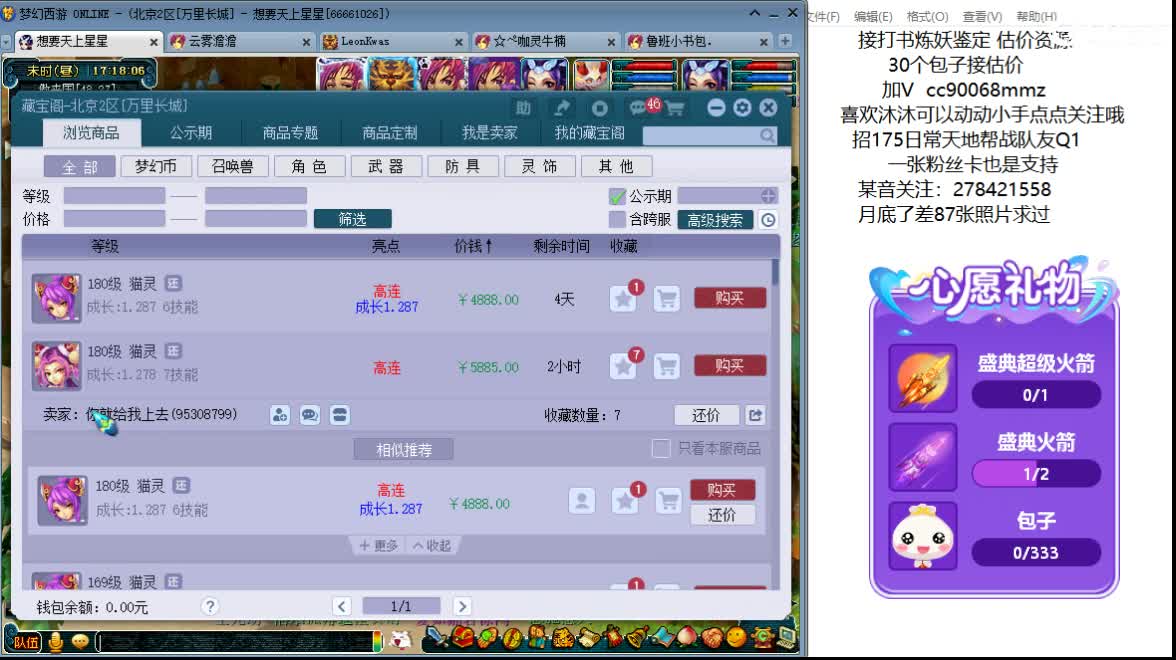Click the question mark help icon near 钱包余额
Viewport: 1176px width, 660px height.
208,606
